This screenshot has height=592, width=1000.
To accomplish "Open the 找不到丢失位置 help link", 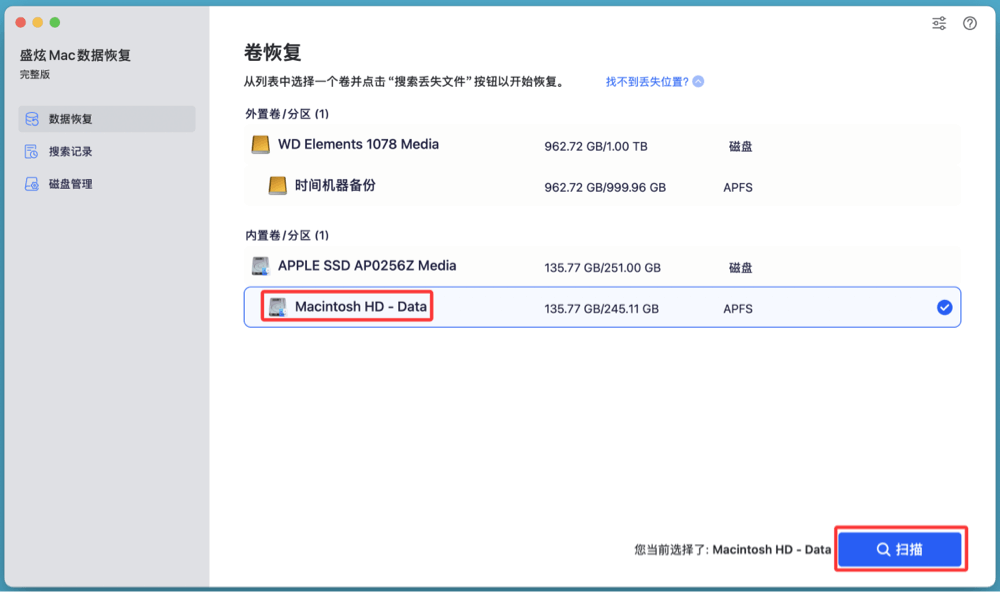I will click(x=648, y=83).
